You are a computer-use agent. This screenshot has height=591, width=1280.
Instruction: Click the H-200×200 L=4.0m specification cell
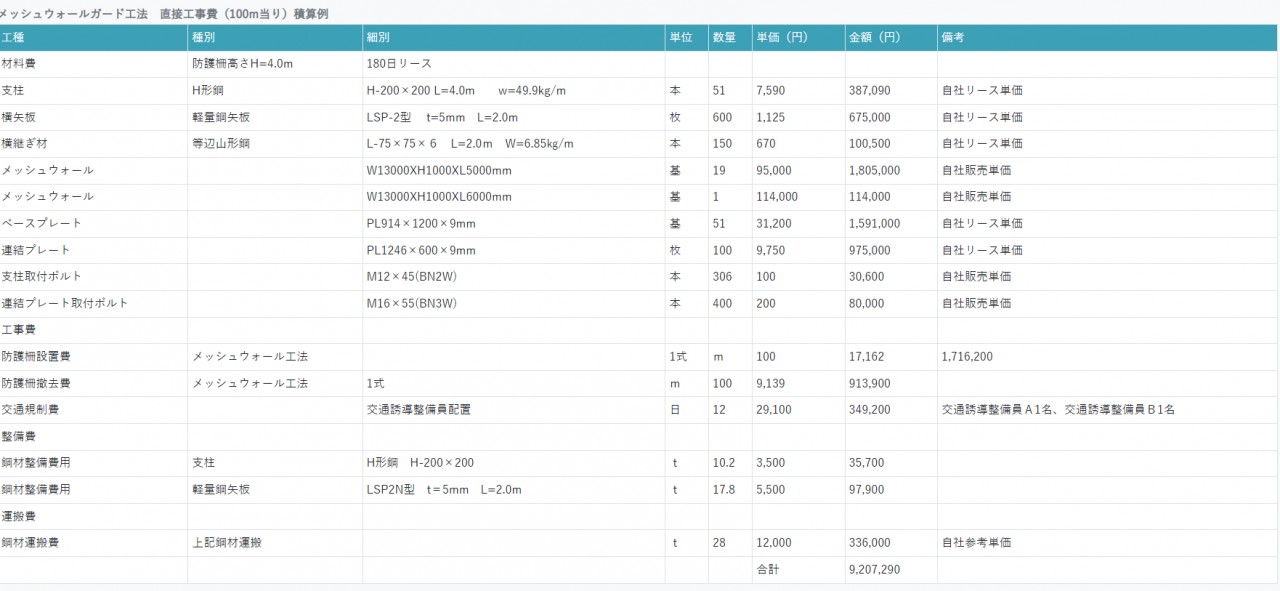tap(467, 90)
